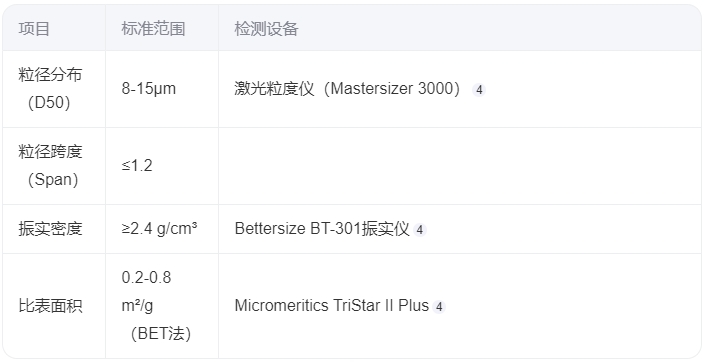Open citation 4 after TriStar II Plus
The image size is (706, 362).
pos(439,307)
